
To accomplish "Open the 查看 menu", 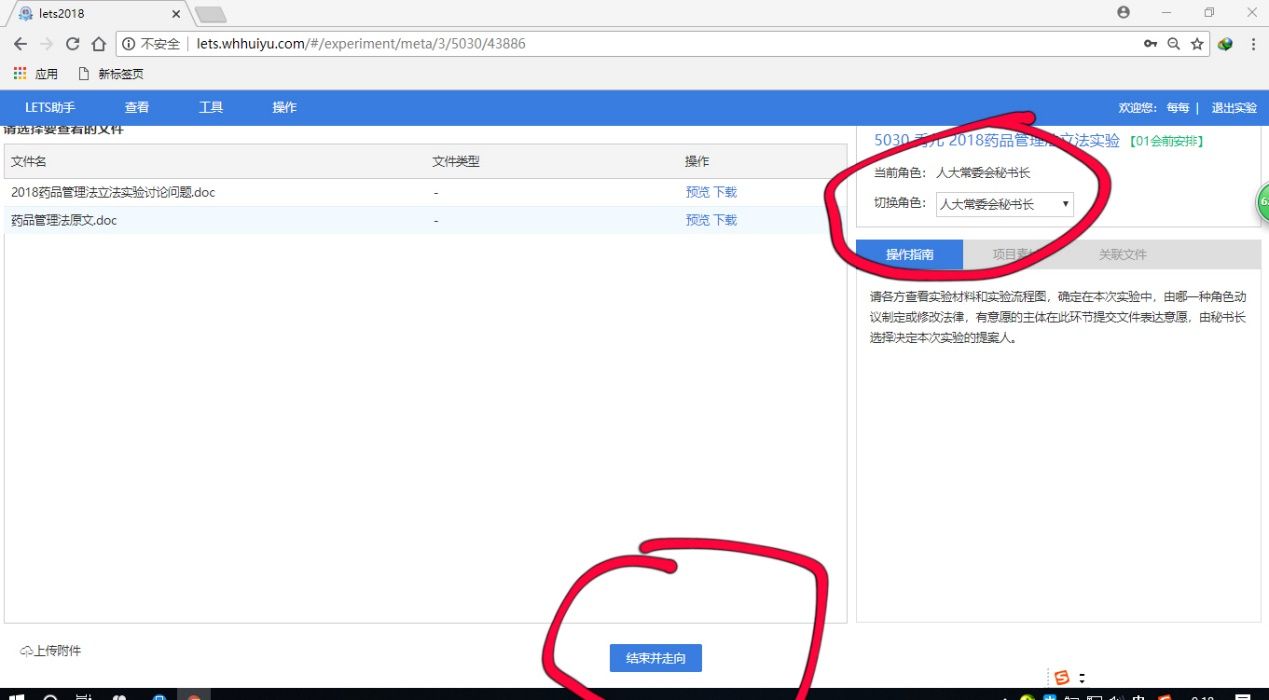I will tap(137, 108).
